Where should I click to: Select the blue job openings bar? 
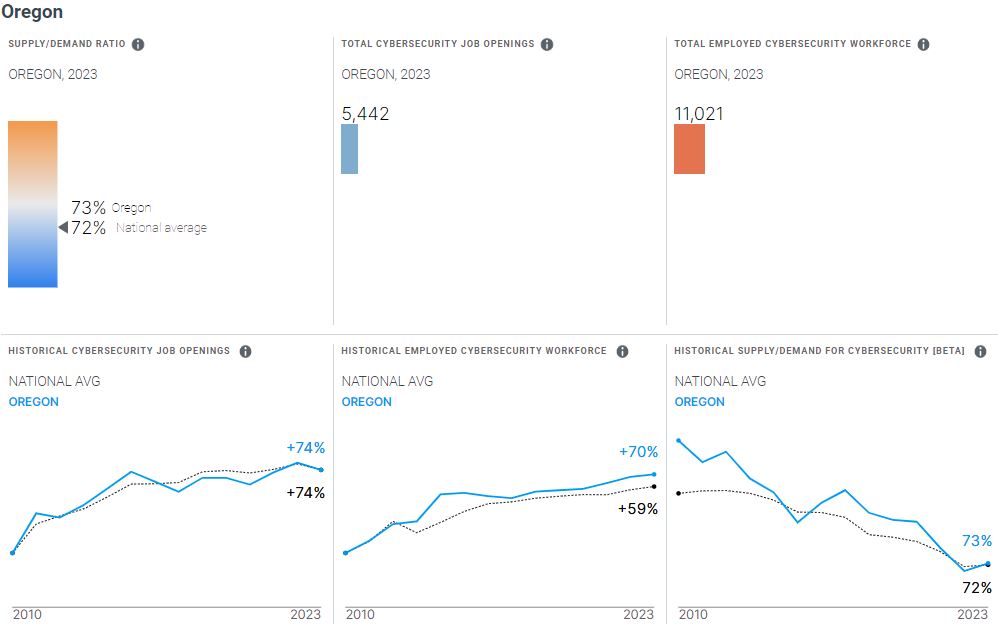click(x=349, y=149)
